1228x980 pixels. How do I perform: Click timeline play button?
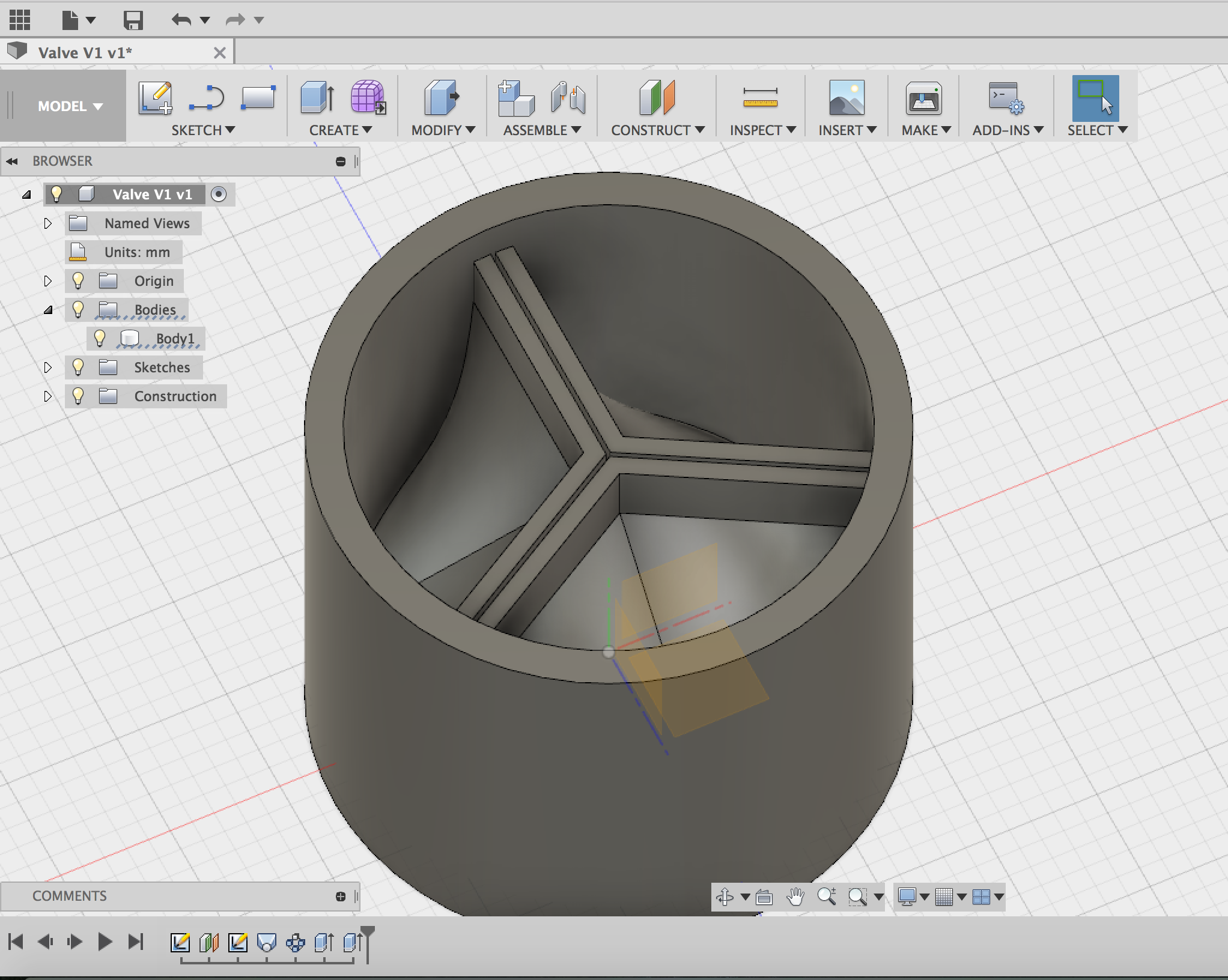[105, 942]
